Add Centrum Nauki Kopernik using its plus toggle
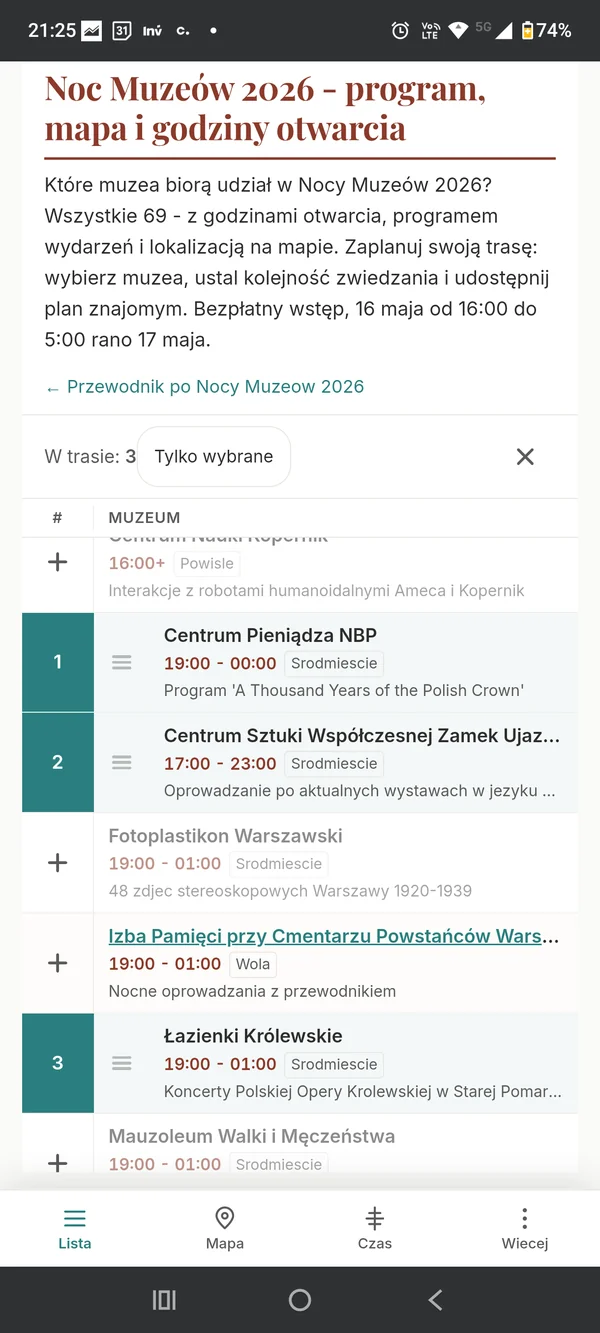Viewport: 600px width, 1333px height. [57, 562]
